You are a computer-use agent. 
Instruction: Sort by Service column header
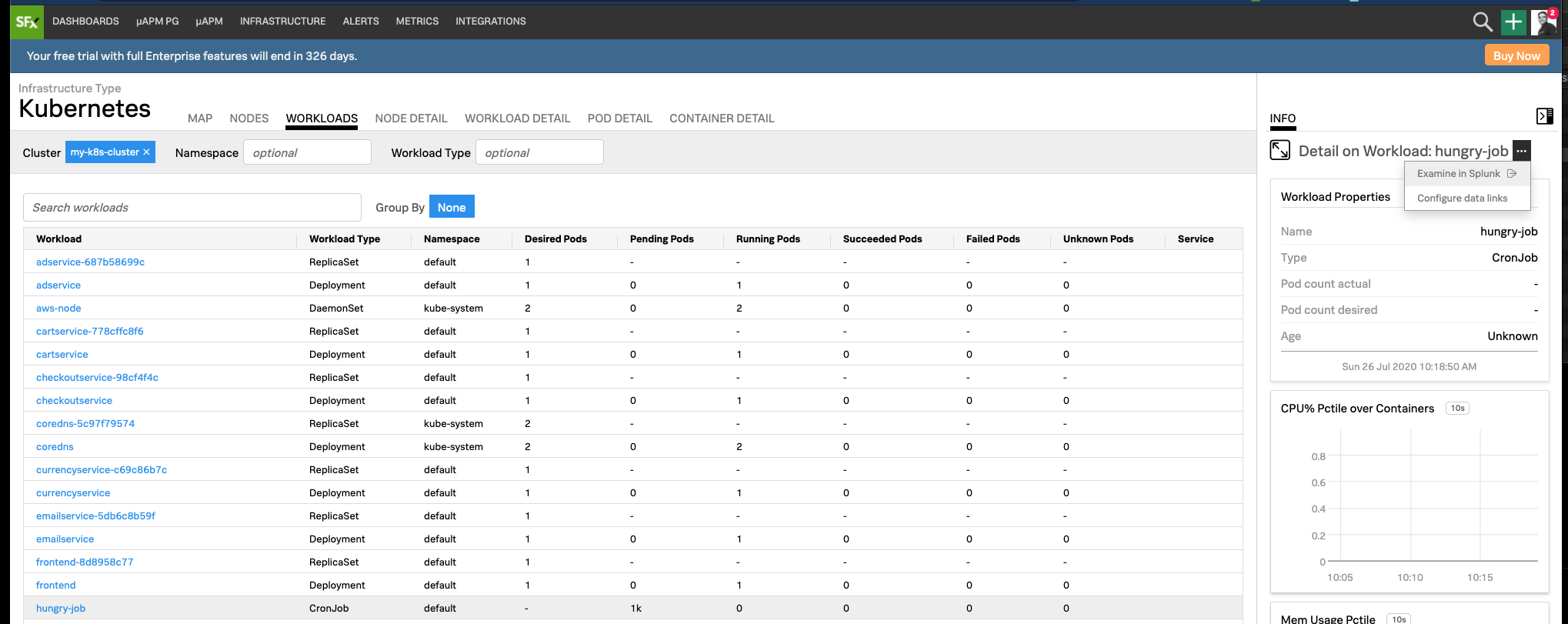coord(1196,239)
